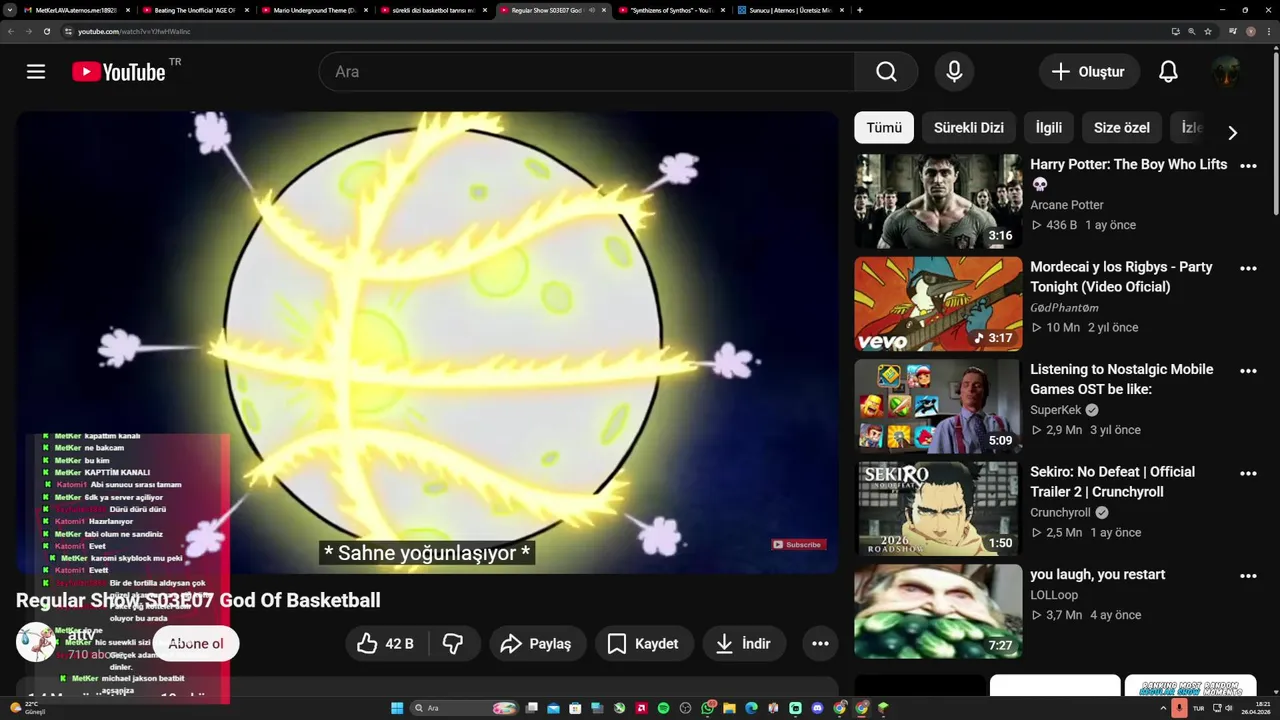
Task: Open the notifications bell
Action: (x=1168, y=72)
